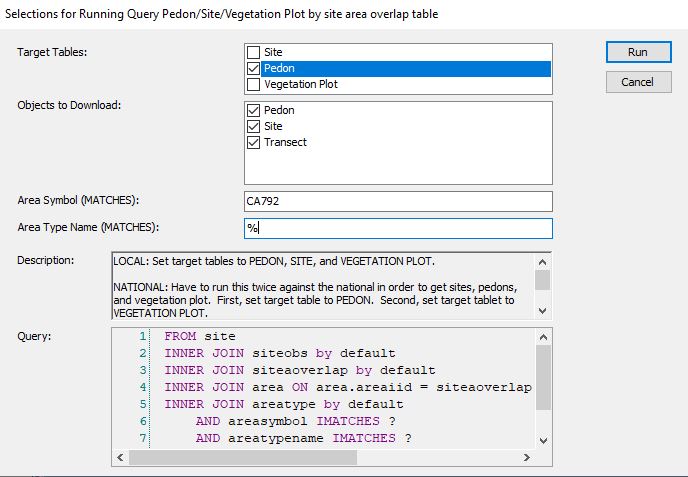Viewport: 688px width, 477px height.
Task: Click the Description box scroll down arrow
Action: 543,311
